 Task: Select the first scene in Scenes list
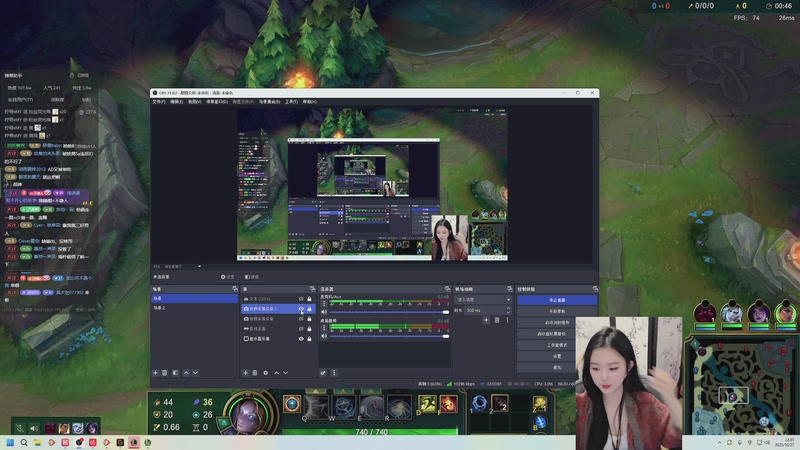(x=194, y=298)
